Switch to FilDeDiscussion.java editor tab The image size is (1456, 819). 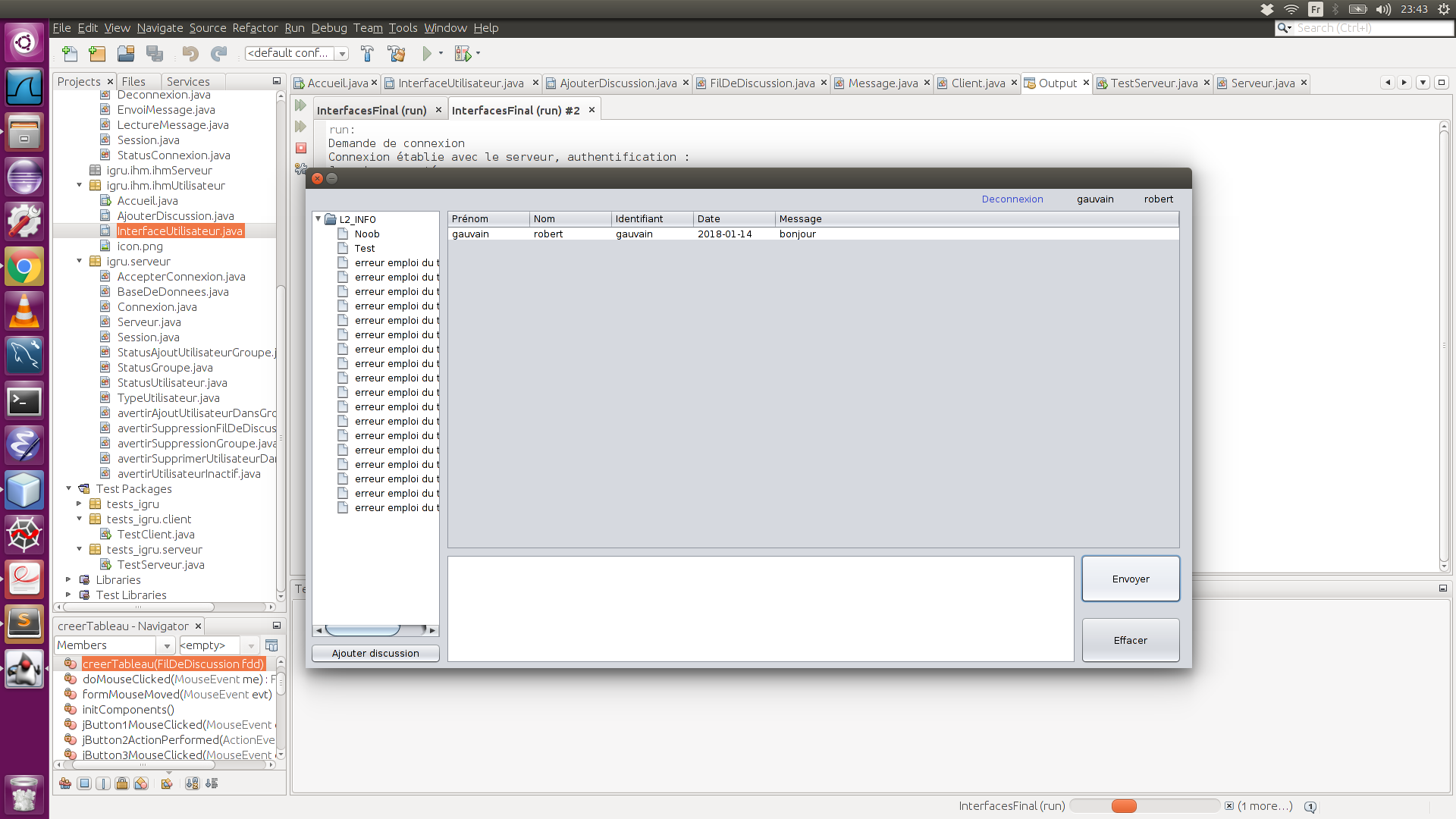pyautogui.click(x=762, y=83)
